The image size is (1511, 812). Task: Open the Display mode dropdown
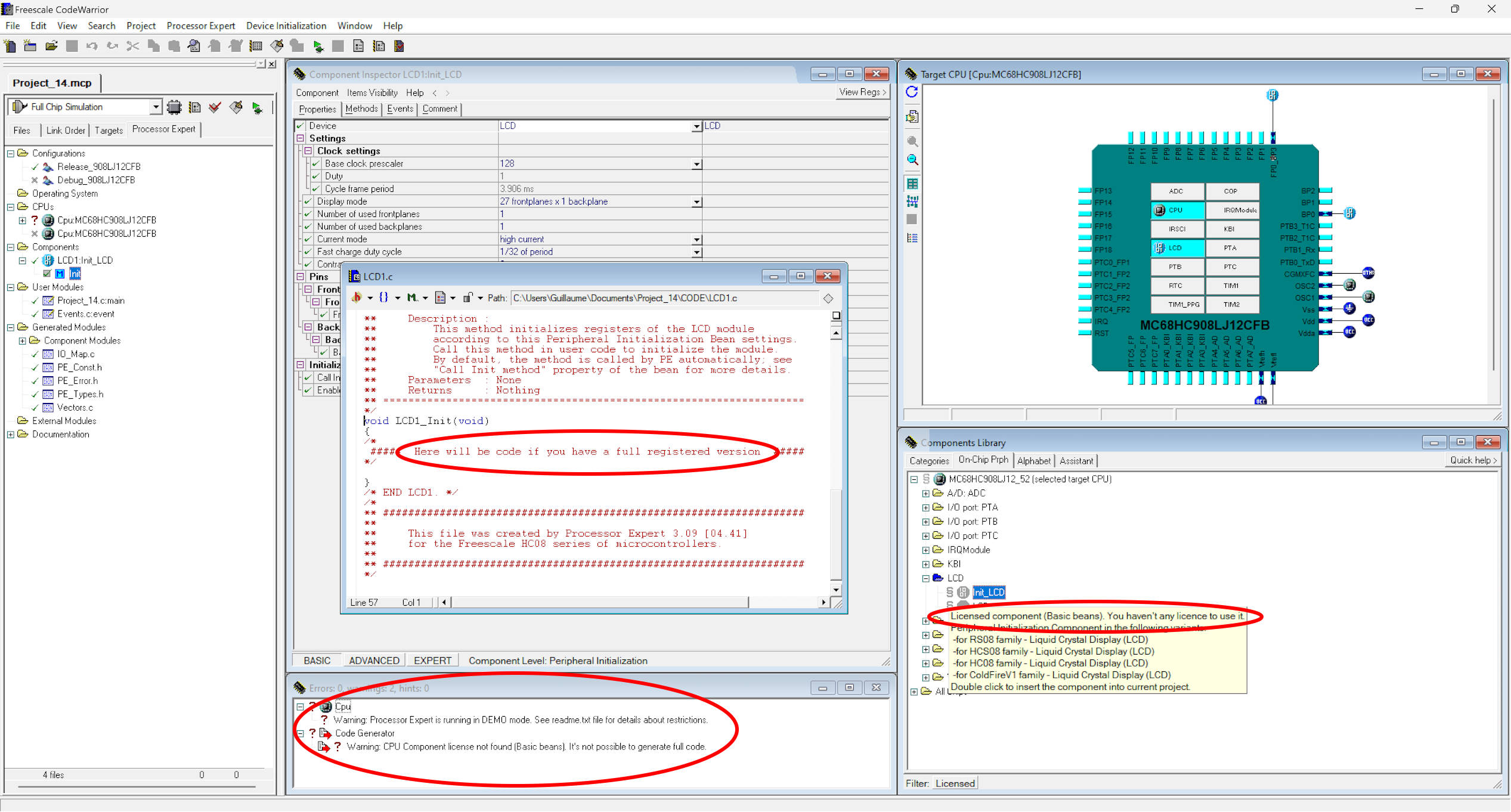(696, 202)
